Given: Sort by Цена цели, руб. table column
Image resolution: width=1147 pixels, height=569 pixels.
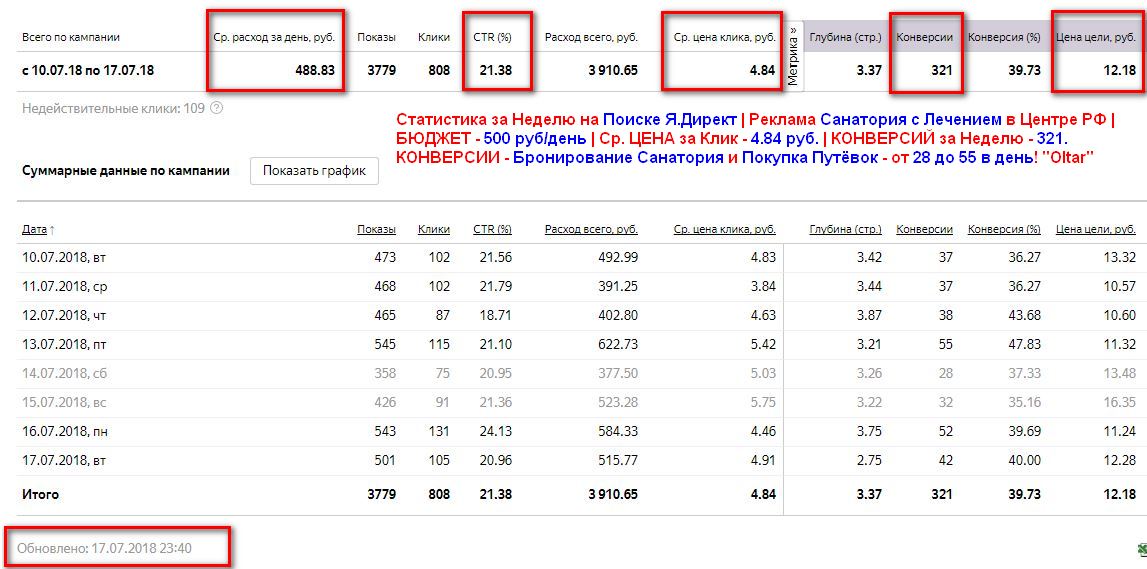Looking at the screenshot, I should click(1096, 230).
